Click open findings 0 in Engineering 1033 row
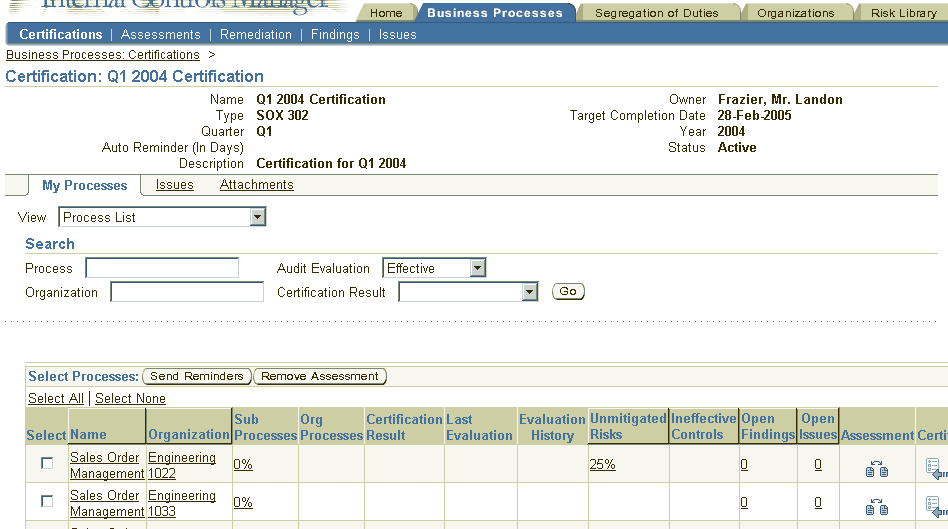The width and height of the screenshot is (948, 529). (x=744, y=502)
